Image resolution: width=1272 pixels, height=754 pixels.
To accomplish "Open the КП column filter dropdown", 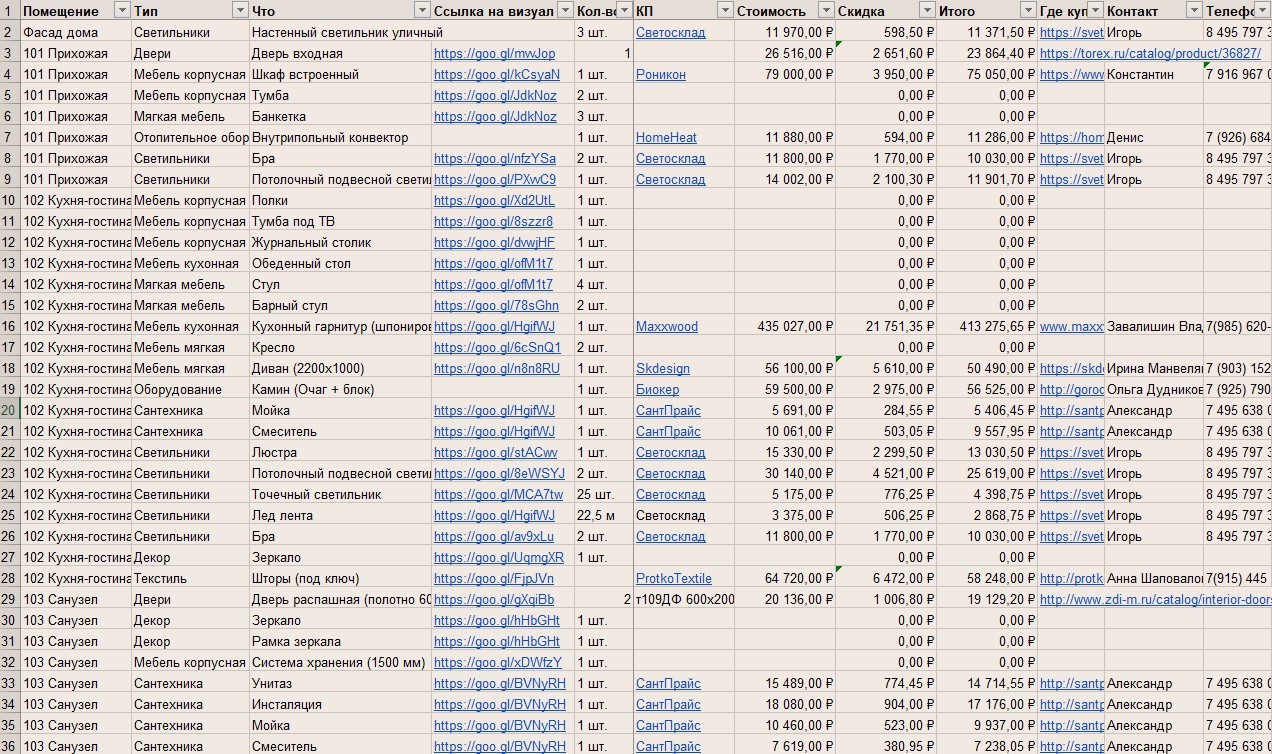I will pos(725,10).
